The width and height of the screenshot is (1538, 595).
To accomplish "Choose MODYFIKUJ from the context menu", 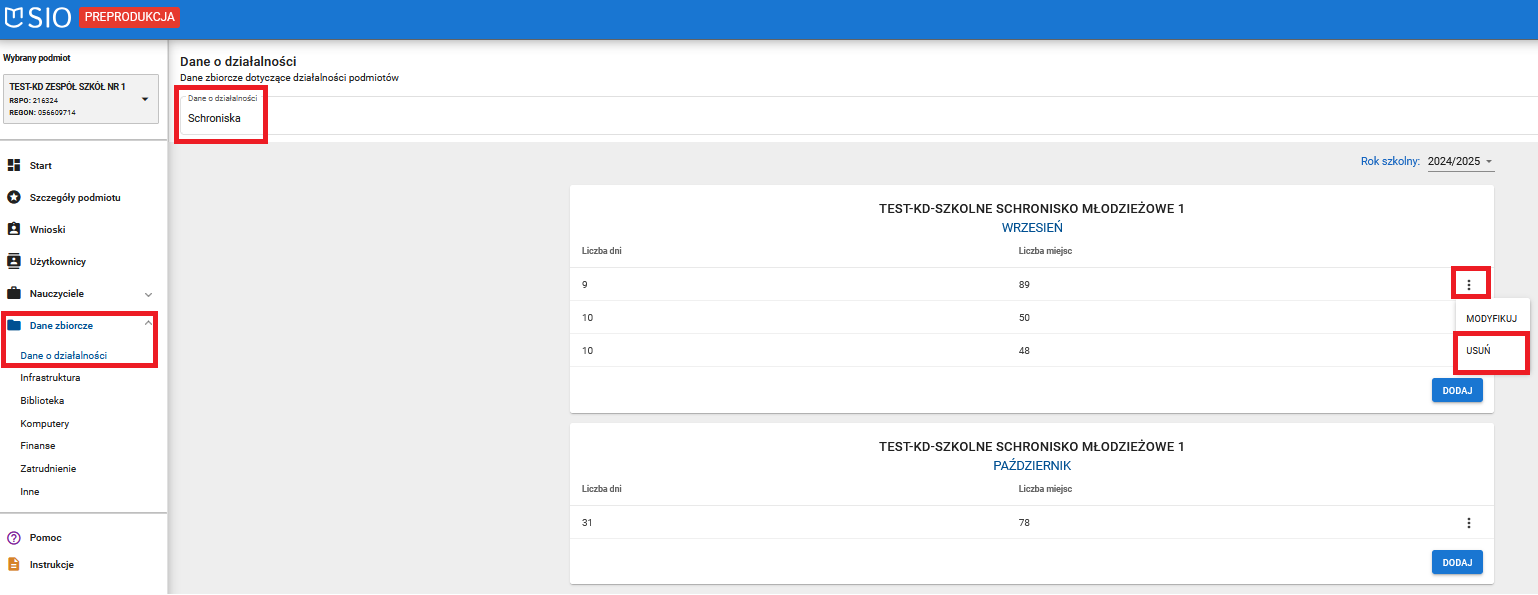I will tap(1491, 318).
